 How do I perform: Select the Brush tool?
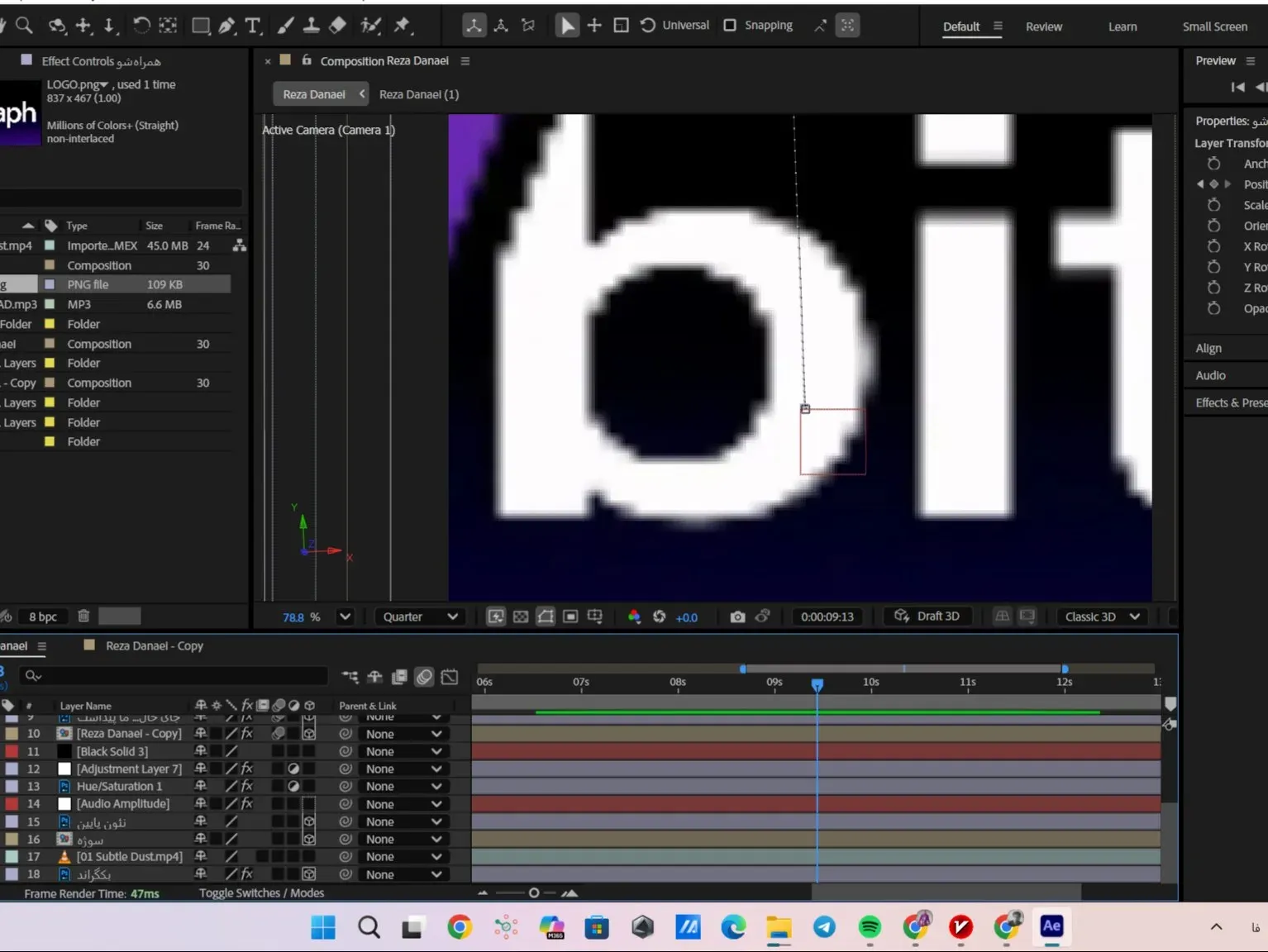tap(285, 26)
